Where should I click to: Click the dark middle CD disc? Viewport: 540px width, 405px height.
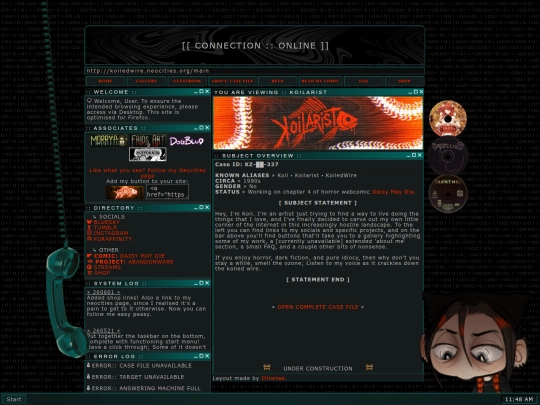click(447, 156)
